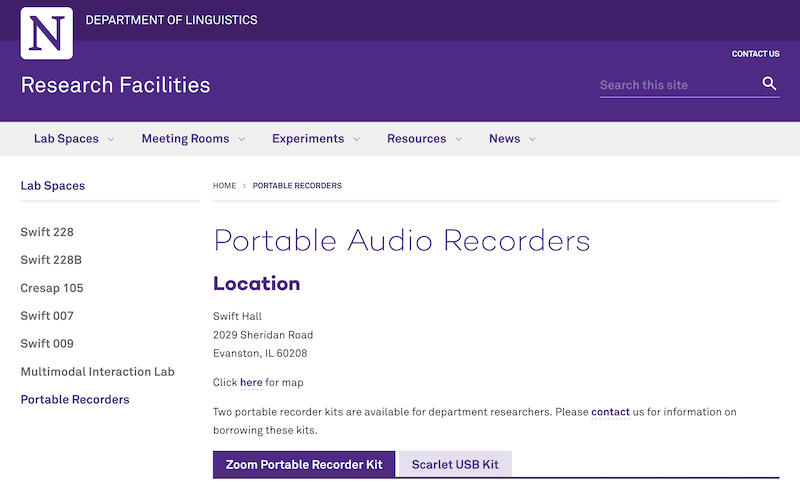The height and width of the screenshot is (486, 800).
Task: Expand the Lab Spaces menu chevron
Action: click(111, 139)
